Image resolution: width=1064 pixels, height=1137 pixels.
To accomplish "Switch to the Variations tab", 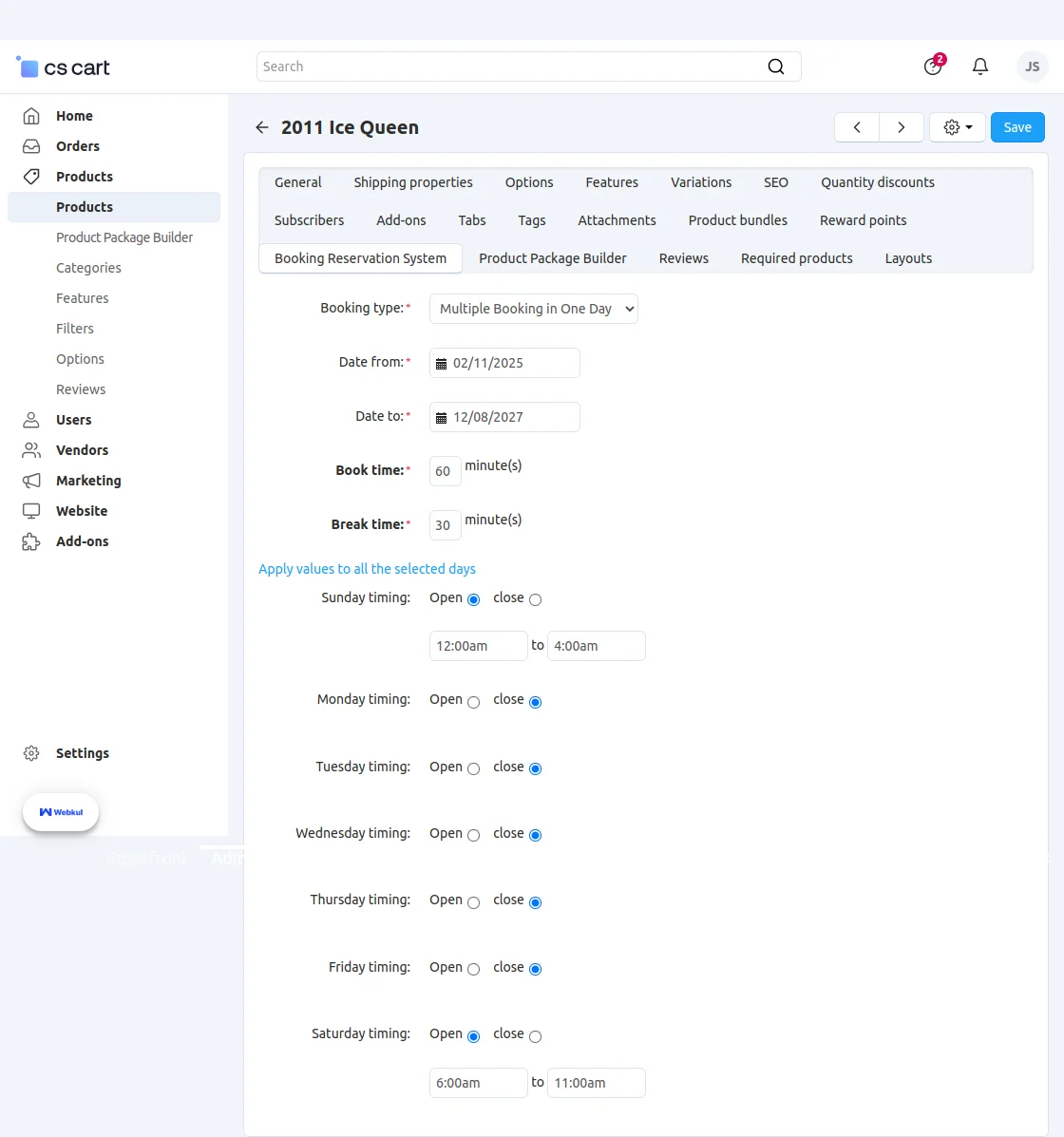I will tap(701, 181).
